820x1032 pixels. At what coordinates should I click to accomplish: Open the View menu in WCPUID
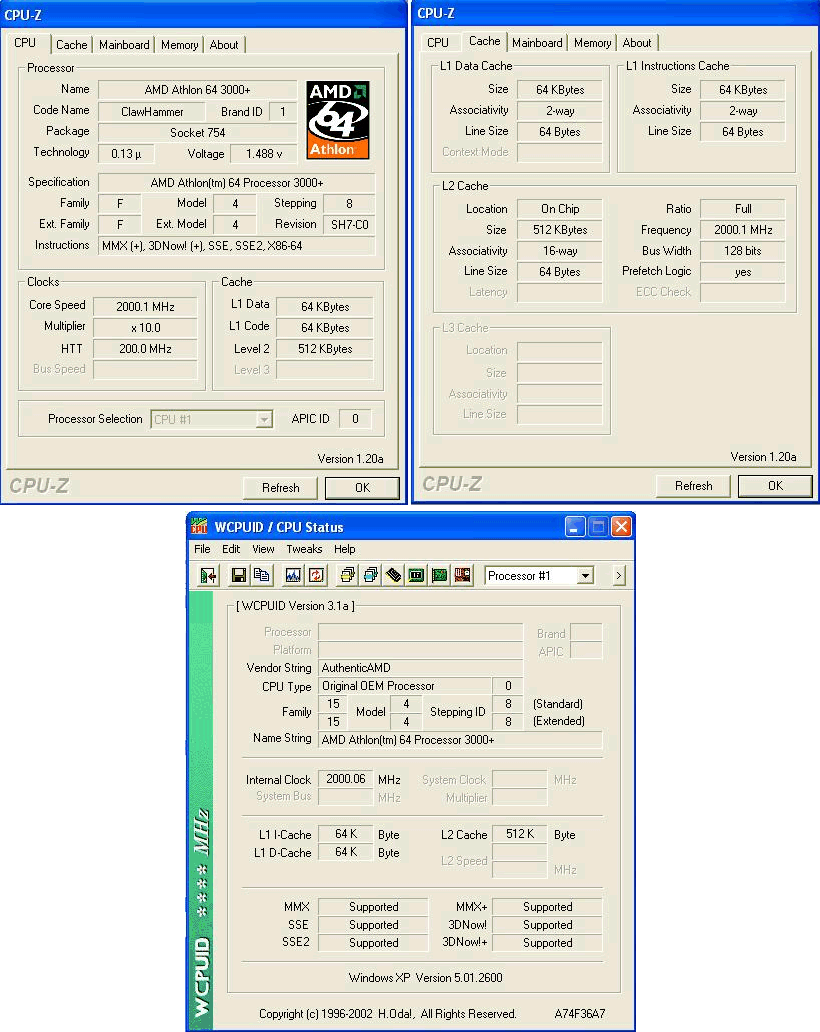click(x=263, y=549)
